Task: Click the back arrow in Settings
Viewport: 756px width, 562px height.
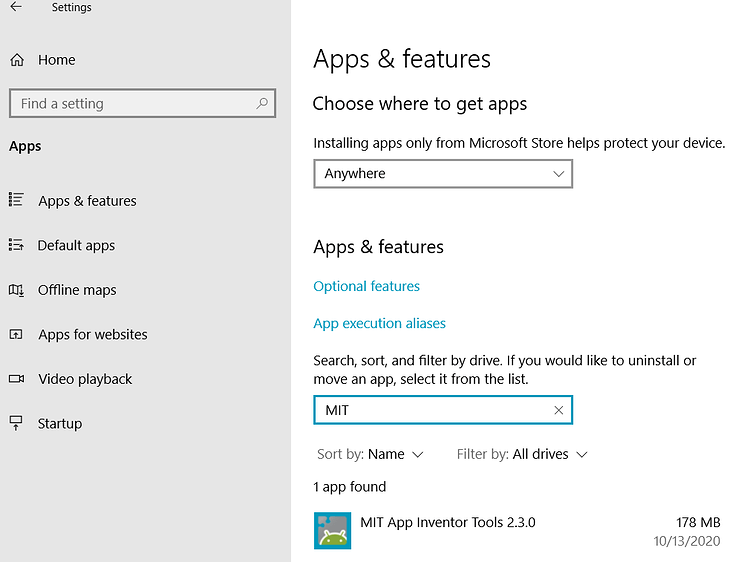Action: click(x=16, y=7)
